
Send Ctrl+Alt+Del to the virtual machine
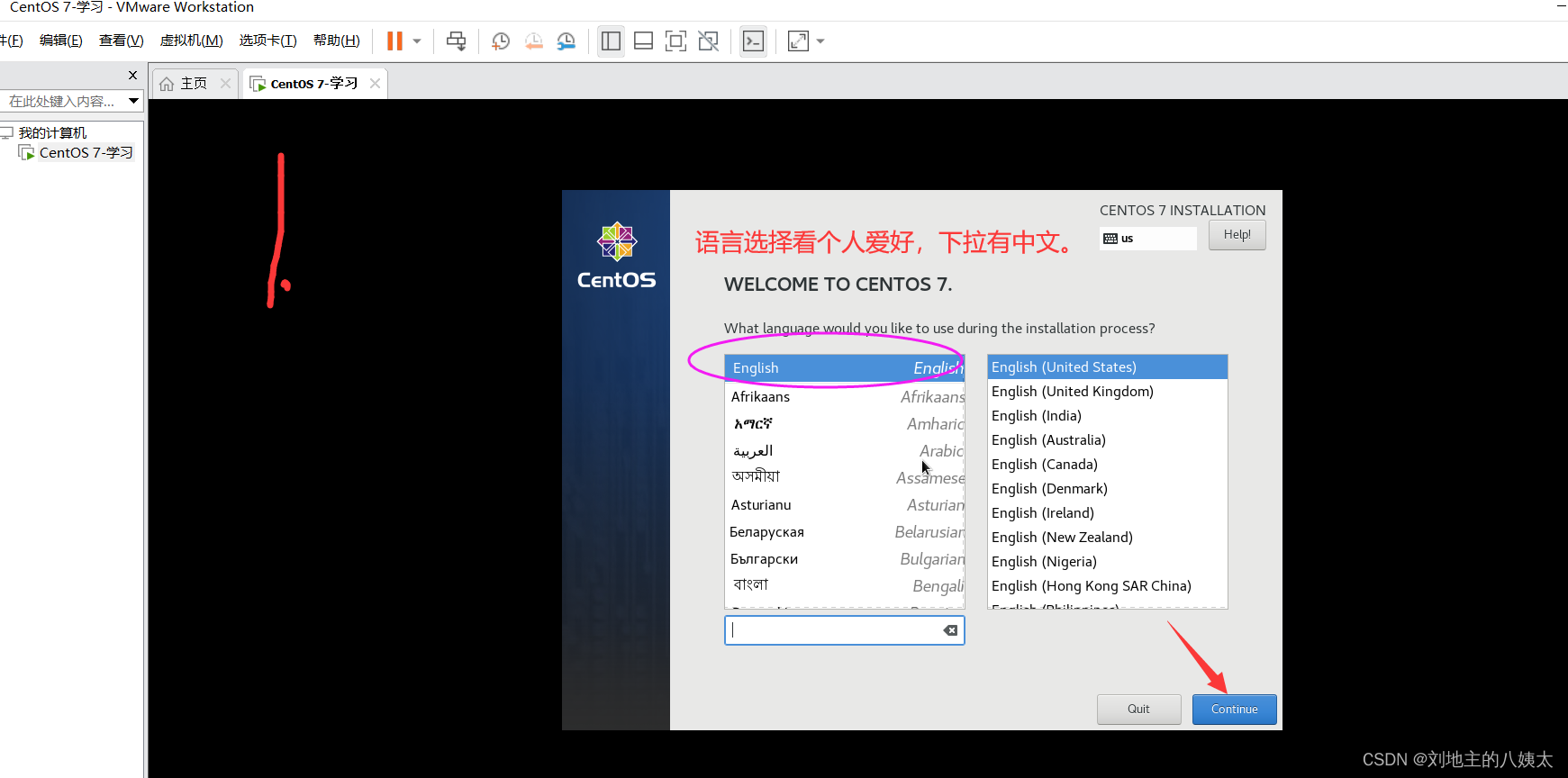coord(457,41)
